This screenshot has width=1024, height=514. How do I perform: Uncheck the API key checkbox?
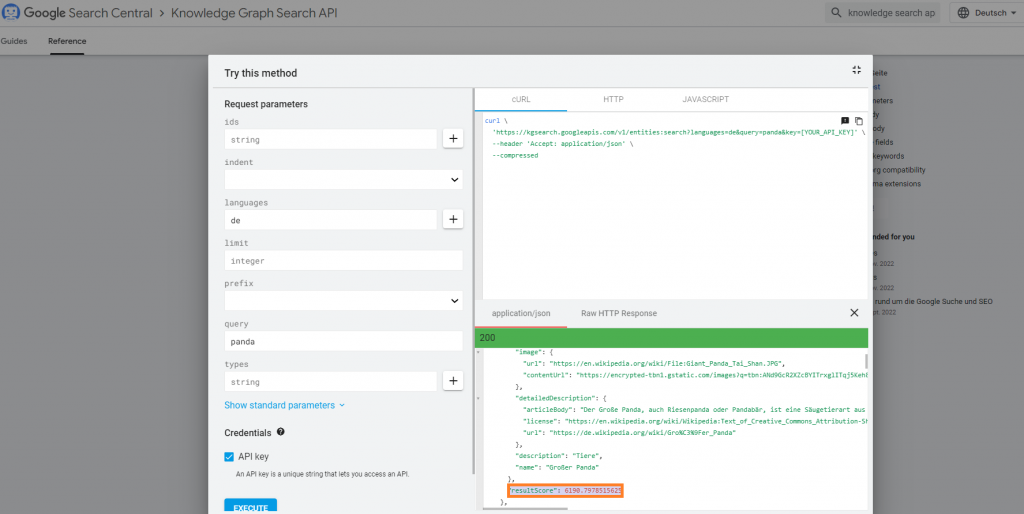[230, 457]
